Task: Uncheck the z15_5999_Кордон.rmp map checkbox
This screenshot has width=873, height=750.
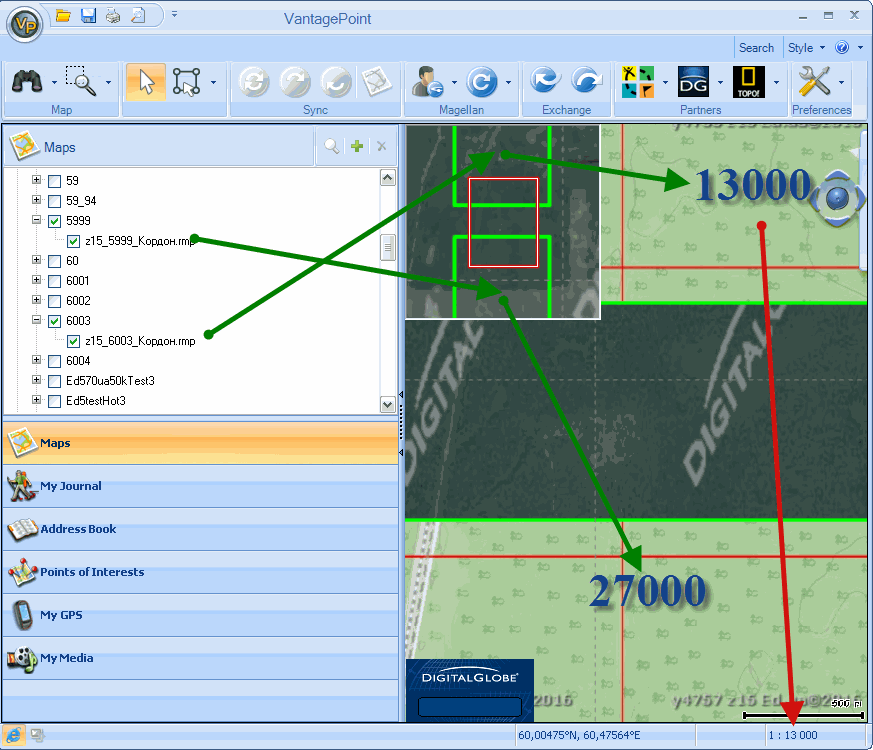Action: [74, 241]
